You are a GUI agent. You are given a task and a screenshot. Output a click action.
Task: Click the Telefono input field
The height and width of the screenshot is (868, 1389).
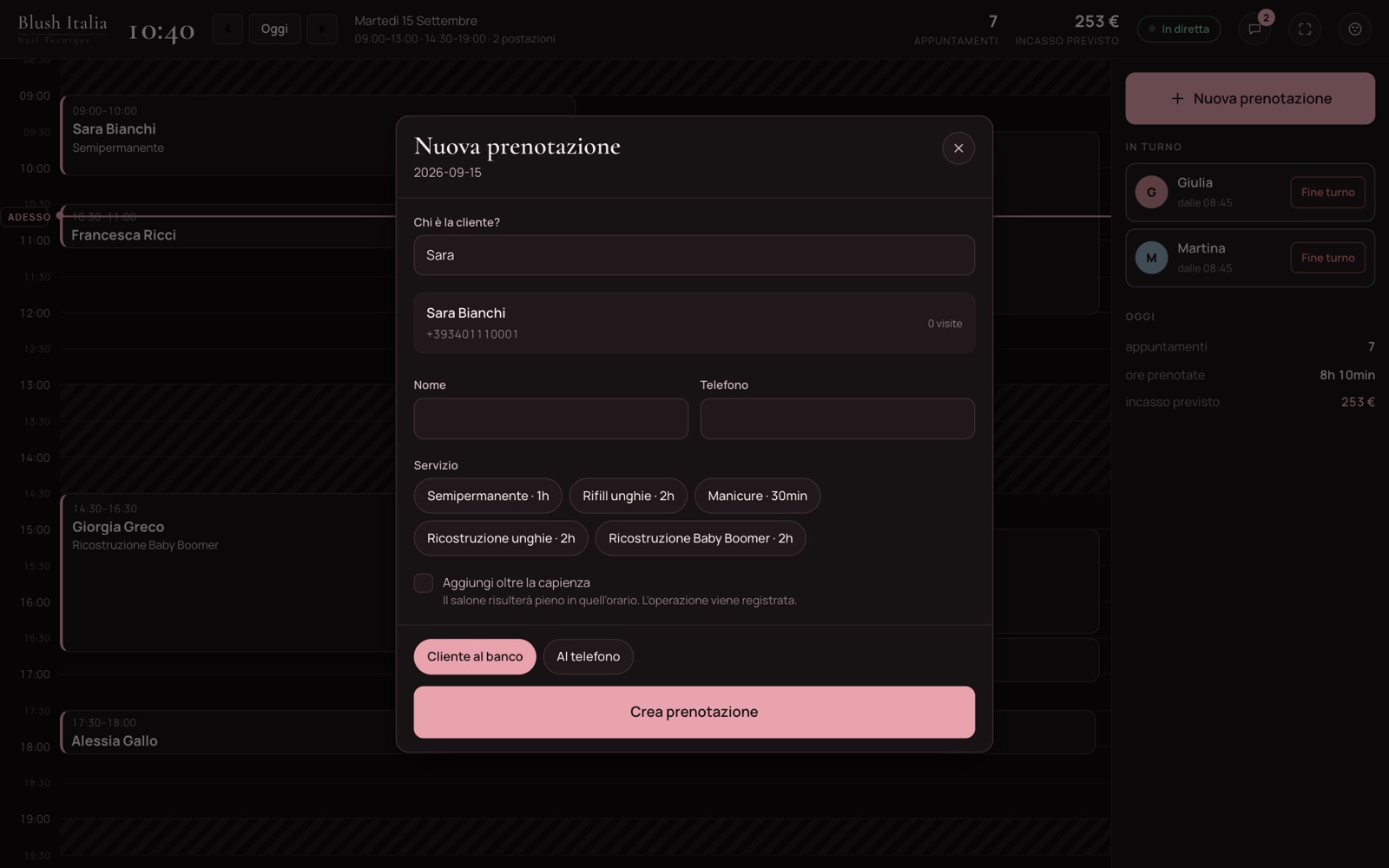[838, 418]
